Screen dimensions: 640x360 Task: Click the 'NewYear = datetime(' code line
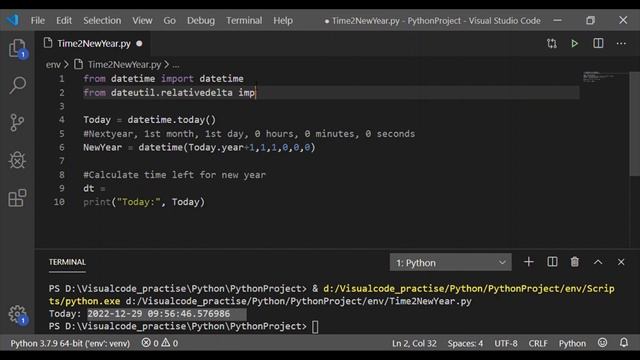pyautogui.click(x=199, y=147)
